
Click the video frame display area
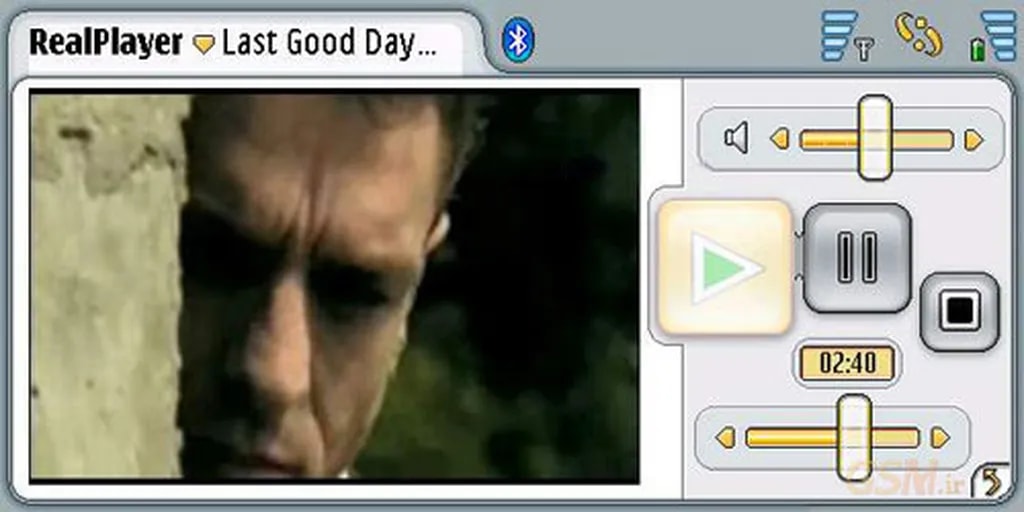(x=334, y=285)
